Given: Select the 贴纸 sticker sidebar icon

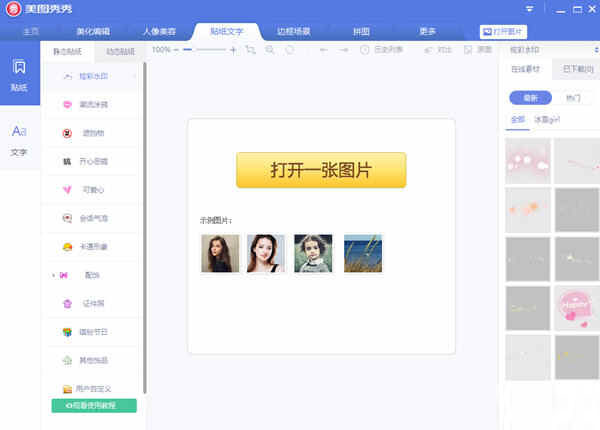Looking at the screenshot, I should click(19, 74).
